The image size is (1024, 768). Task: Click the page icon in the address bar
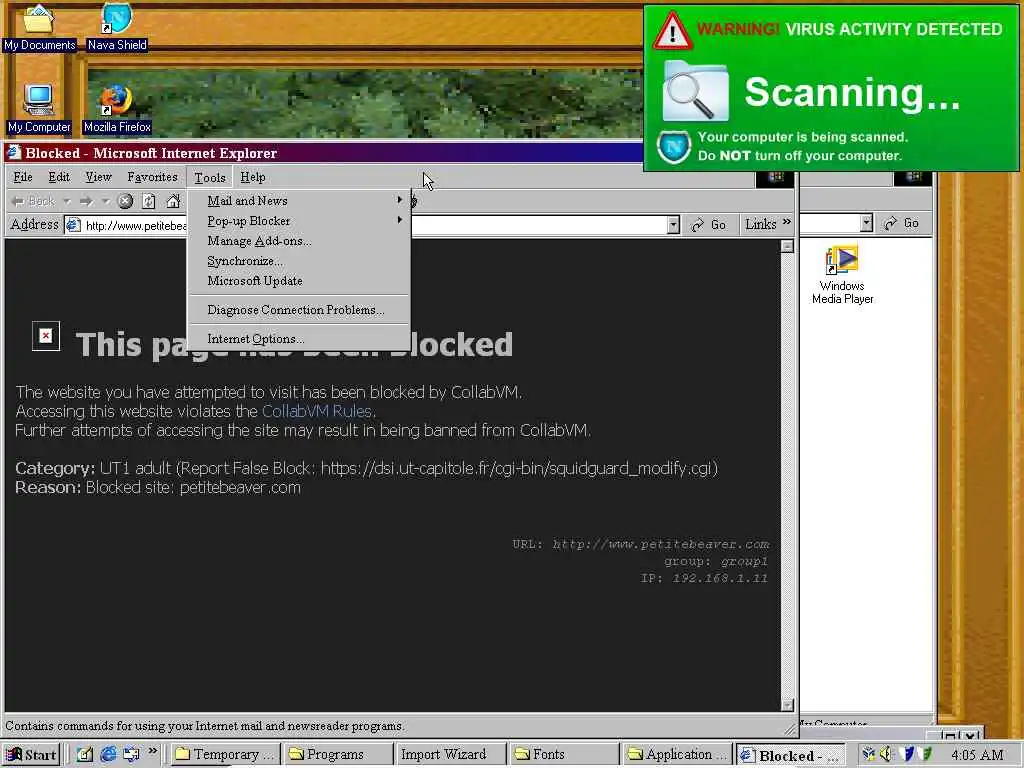73,225
